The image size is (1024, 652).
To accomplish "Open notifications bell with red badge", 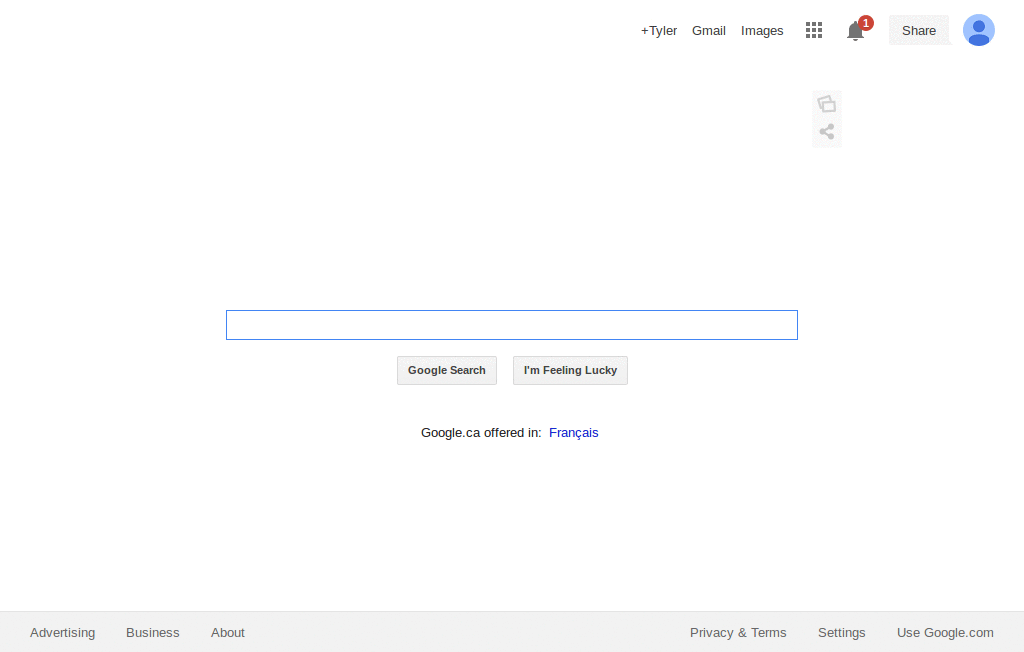I will point(858,29).
